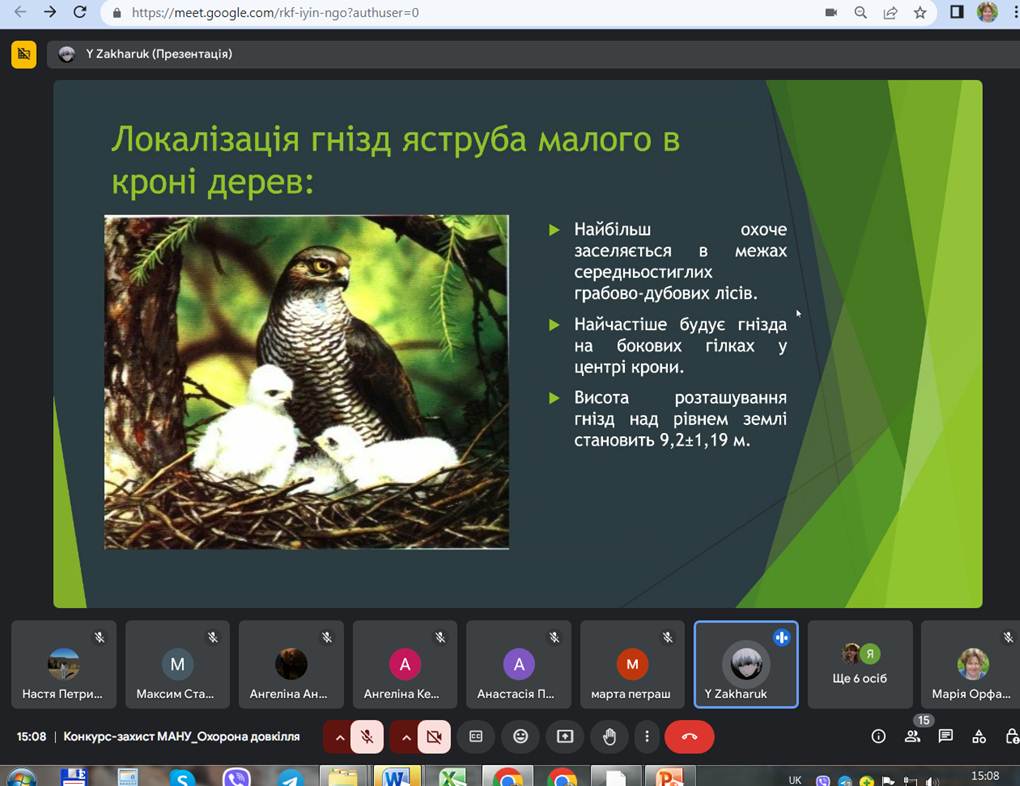The height and width of the screenshot is (786, 1020).
Task: Open meeting details info icon
Action: pyautogui.click(x=878, y=736)
